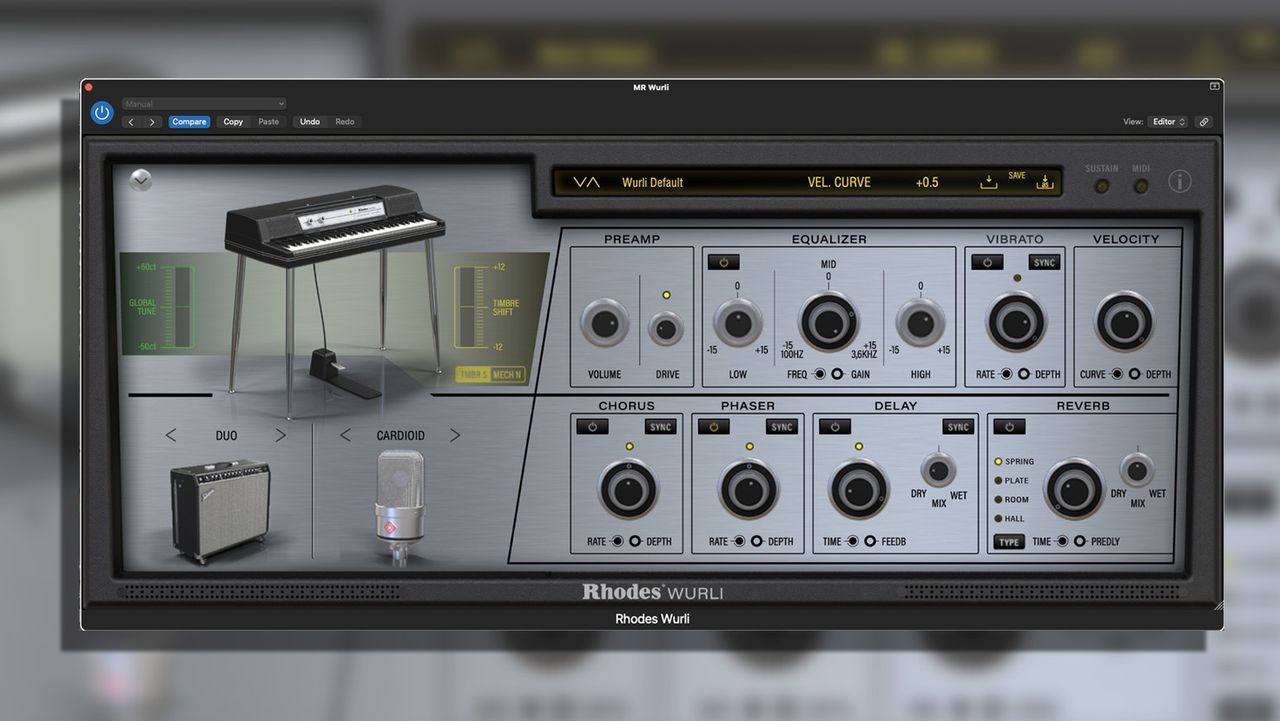The height and width of the screenshot is (721, 1280).
Task: Click the Velocity Curve/Depth knob
Action: (x=1125, y=322)
